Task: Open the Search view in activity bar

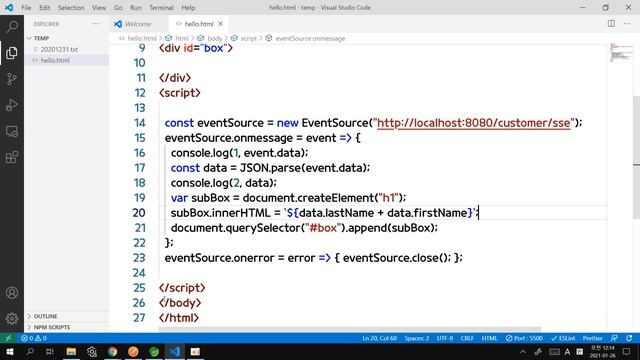Action: coord(12,27)
